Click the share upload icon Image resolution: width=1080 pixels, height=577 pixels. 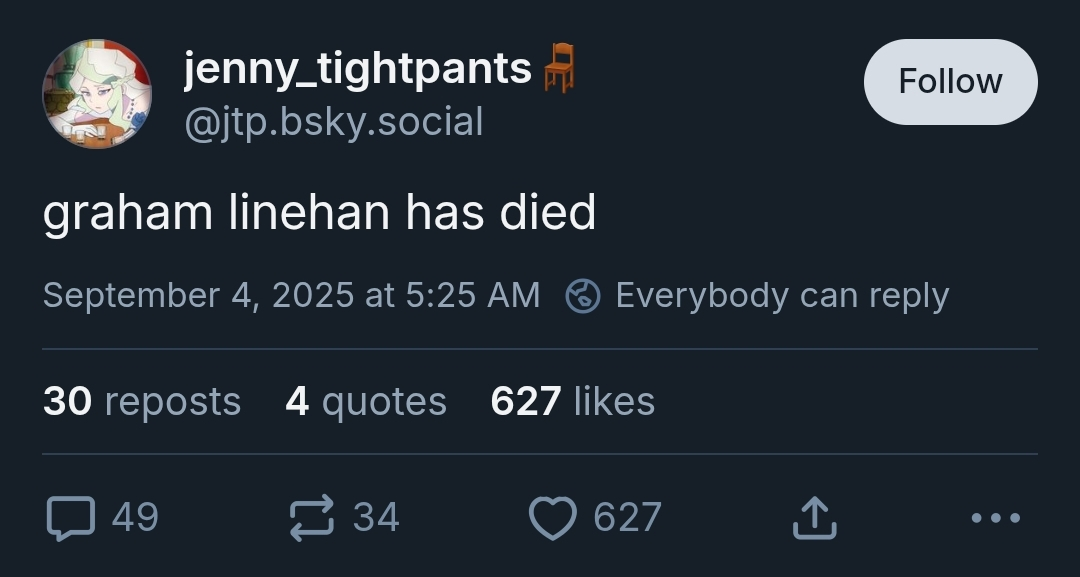(x=813, y=518)
